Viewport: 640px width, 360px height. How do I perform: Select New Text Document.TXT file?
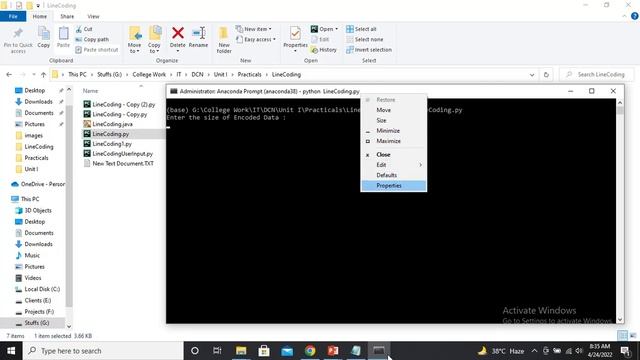pyautogui.click(x=123, y=163)
